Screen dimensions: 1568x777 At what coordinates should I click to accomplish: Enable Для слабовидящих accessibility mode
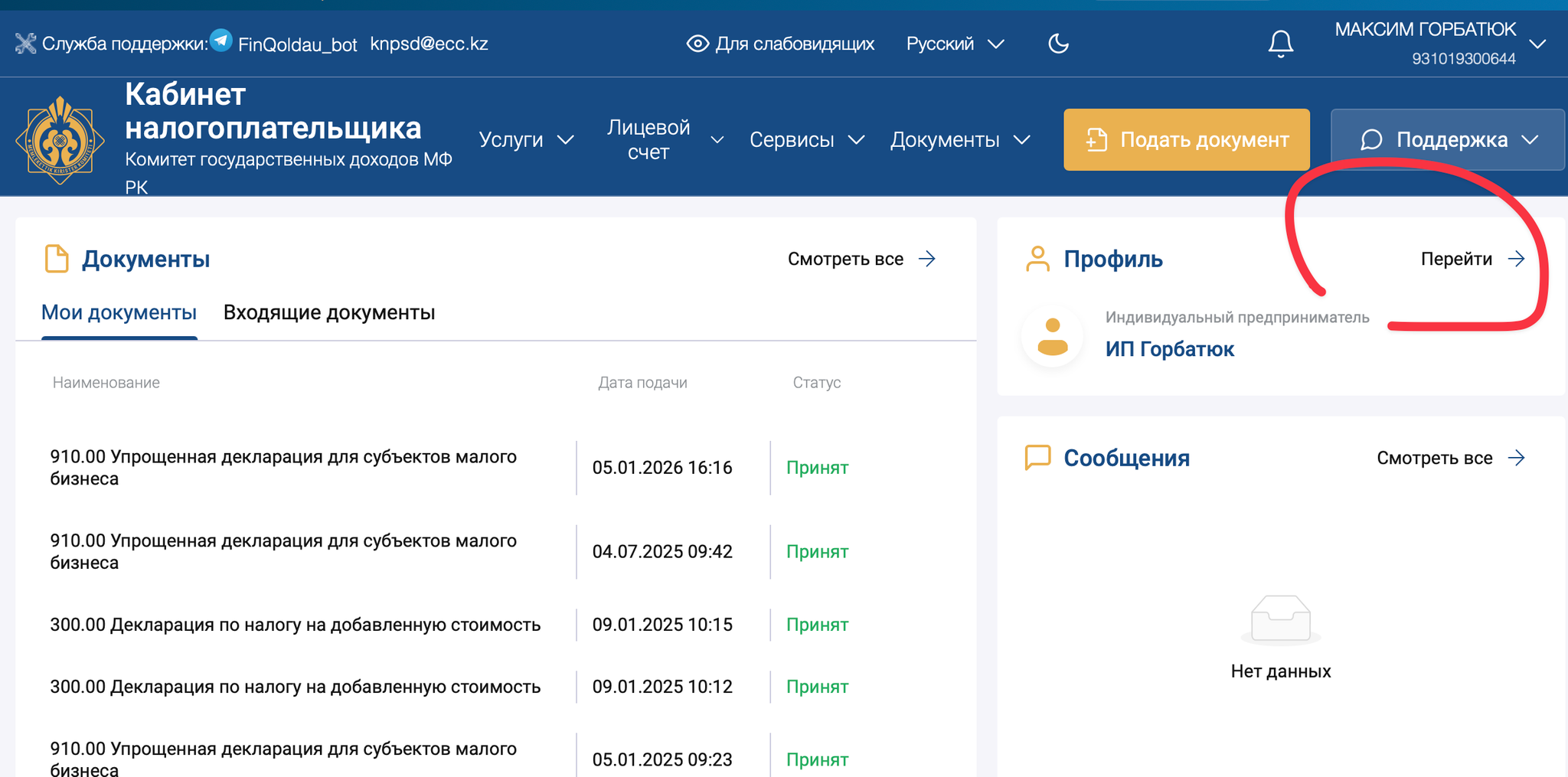coord(779,44)
